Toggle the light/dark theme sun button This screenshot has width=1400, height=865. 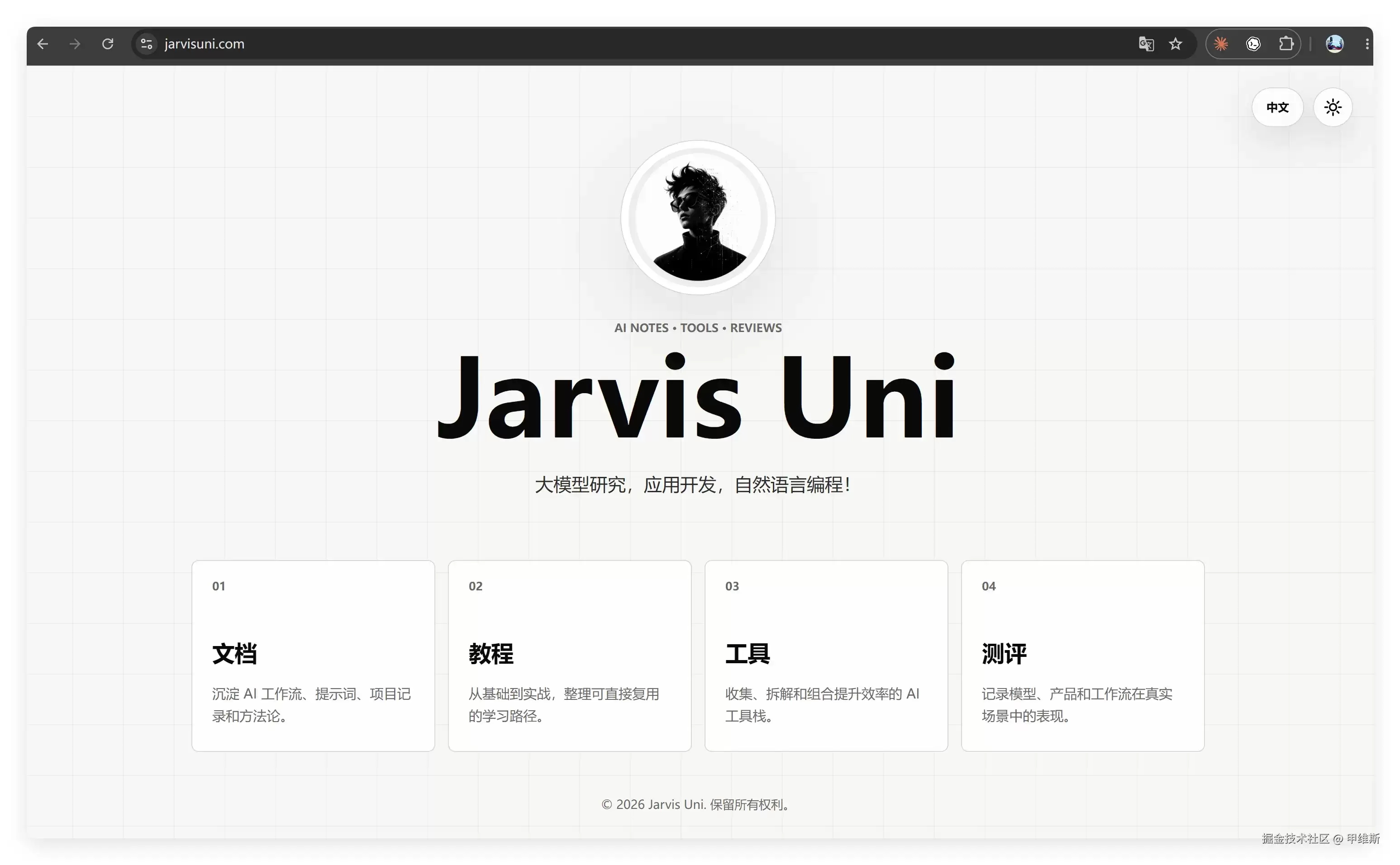(1333, 107)
